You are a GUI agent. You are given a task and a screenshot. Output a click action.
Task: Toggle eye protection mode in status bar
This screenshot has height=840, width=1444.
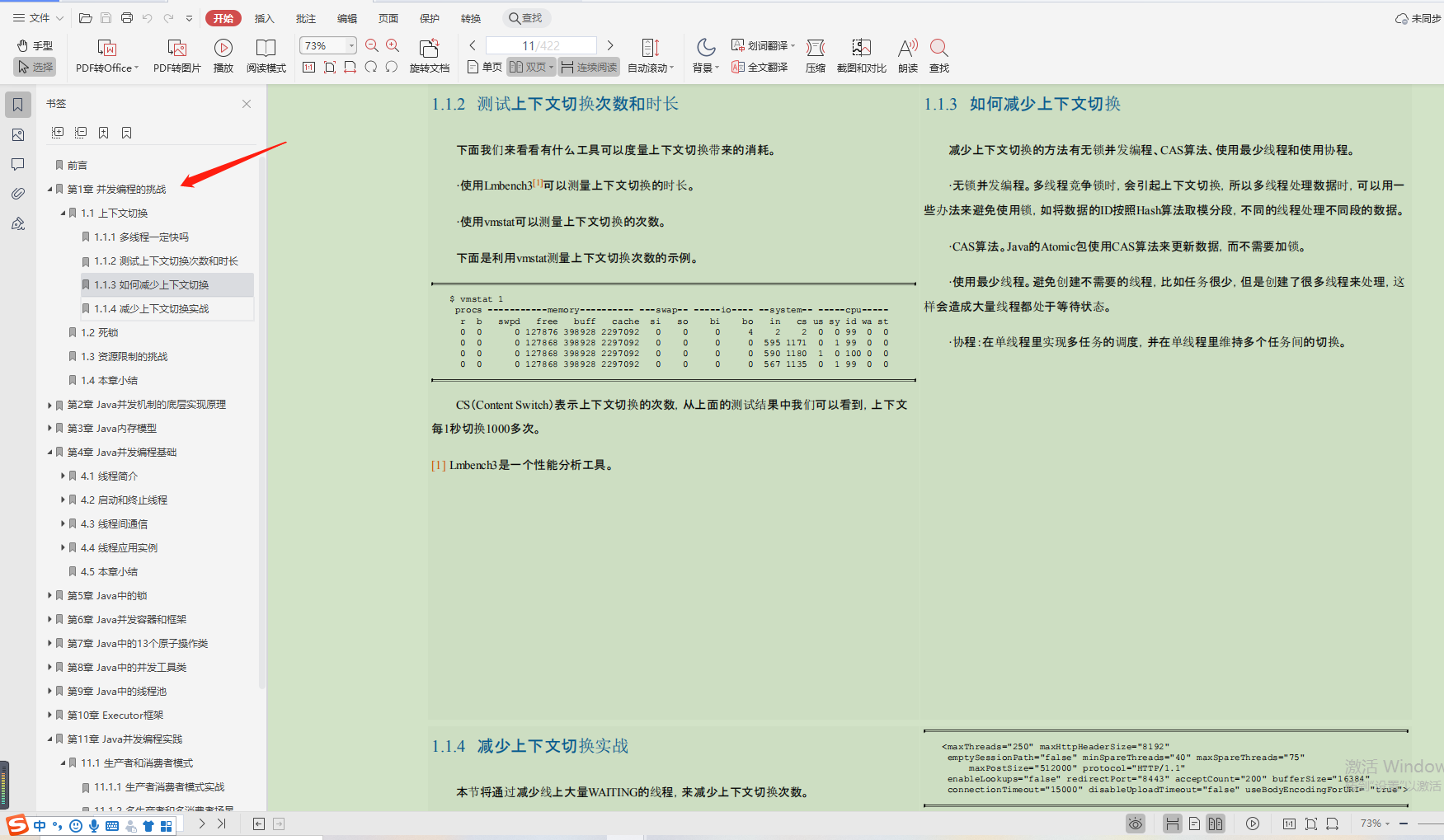coord(1136,824)
